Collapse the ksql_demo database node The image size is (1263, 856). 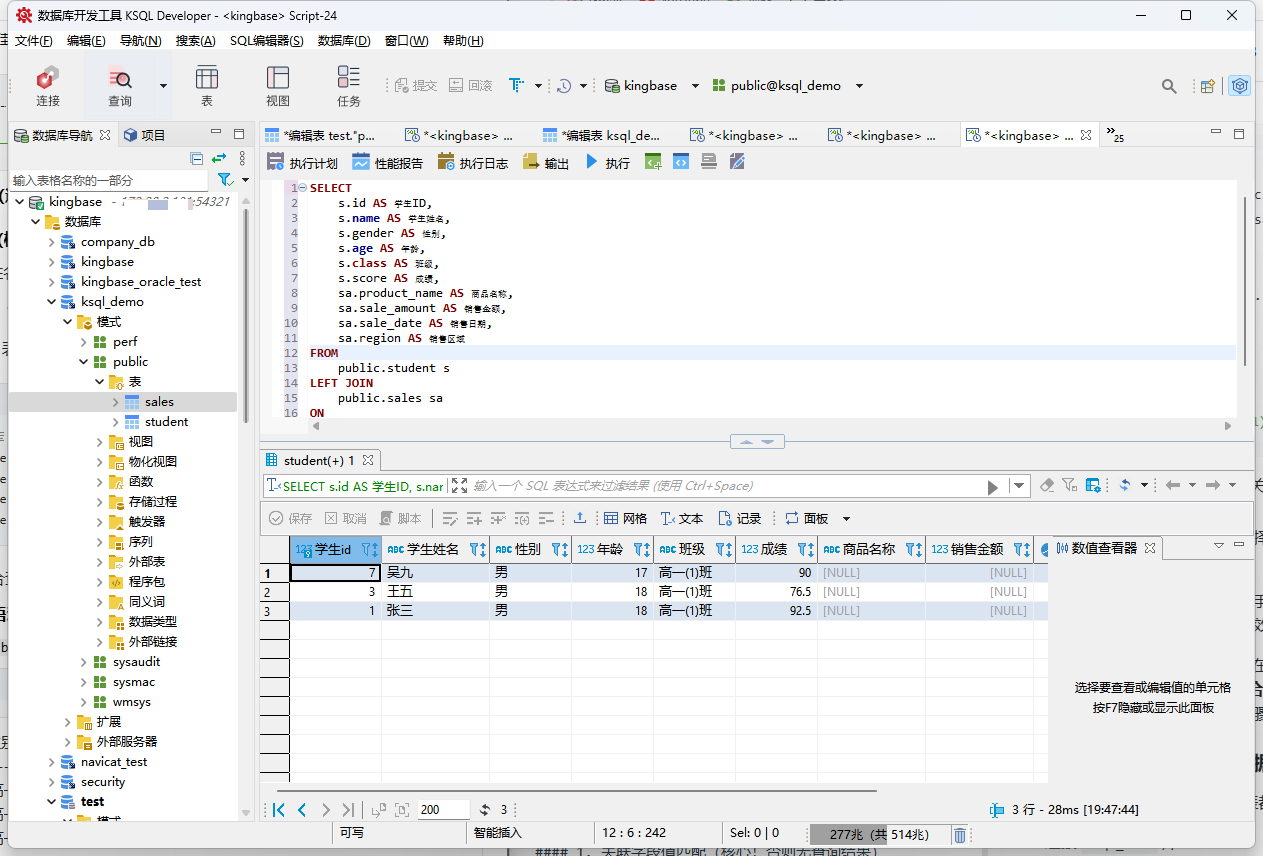point(52,302)
